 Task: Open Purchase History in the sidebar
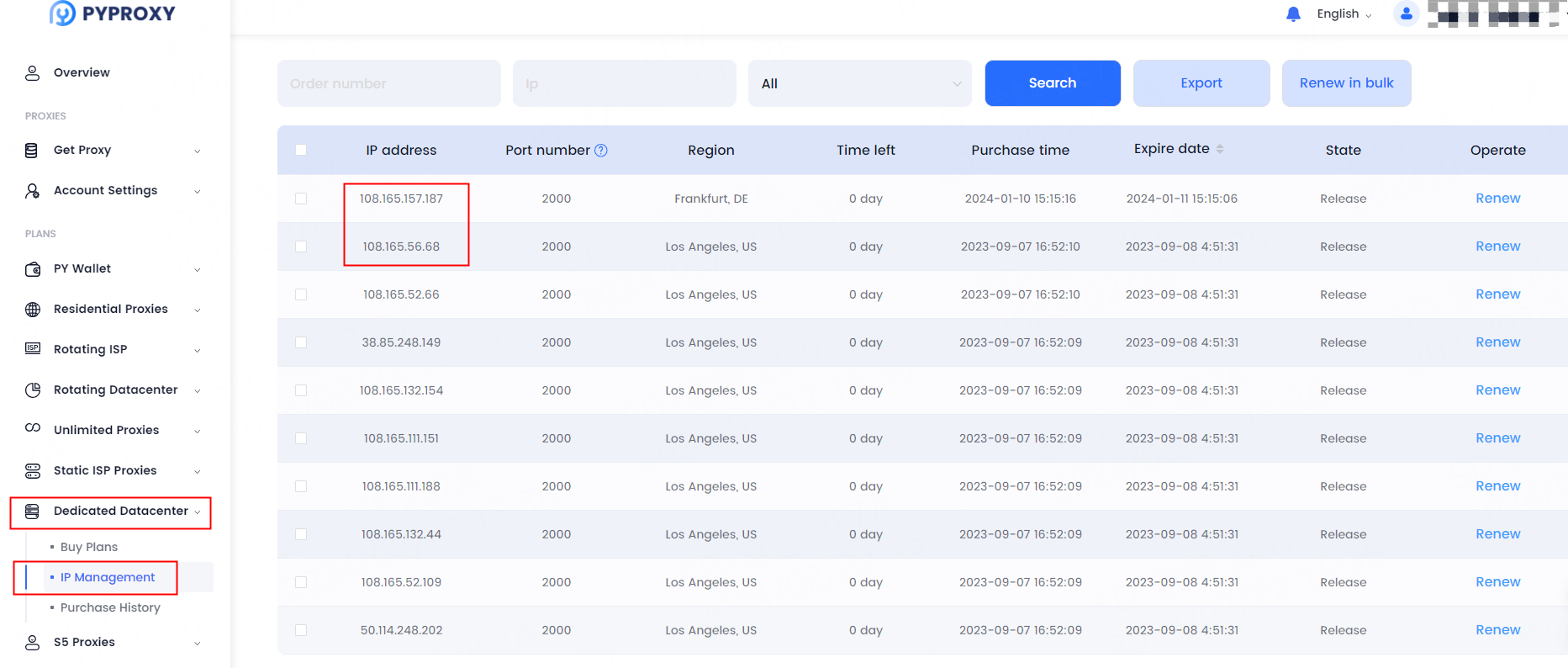coord(110,607)
